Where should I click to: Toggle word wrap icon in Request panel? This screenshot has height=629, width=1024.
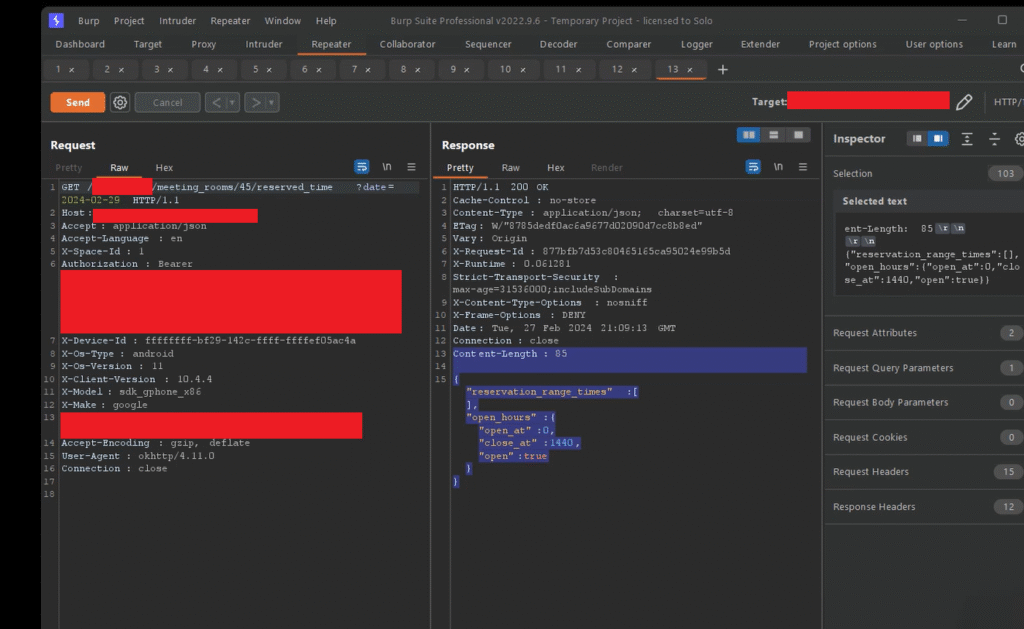tap(362, 167)
